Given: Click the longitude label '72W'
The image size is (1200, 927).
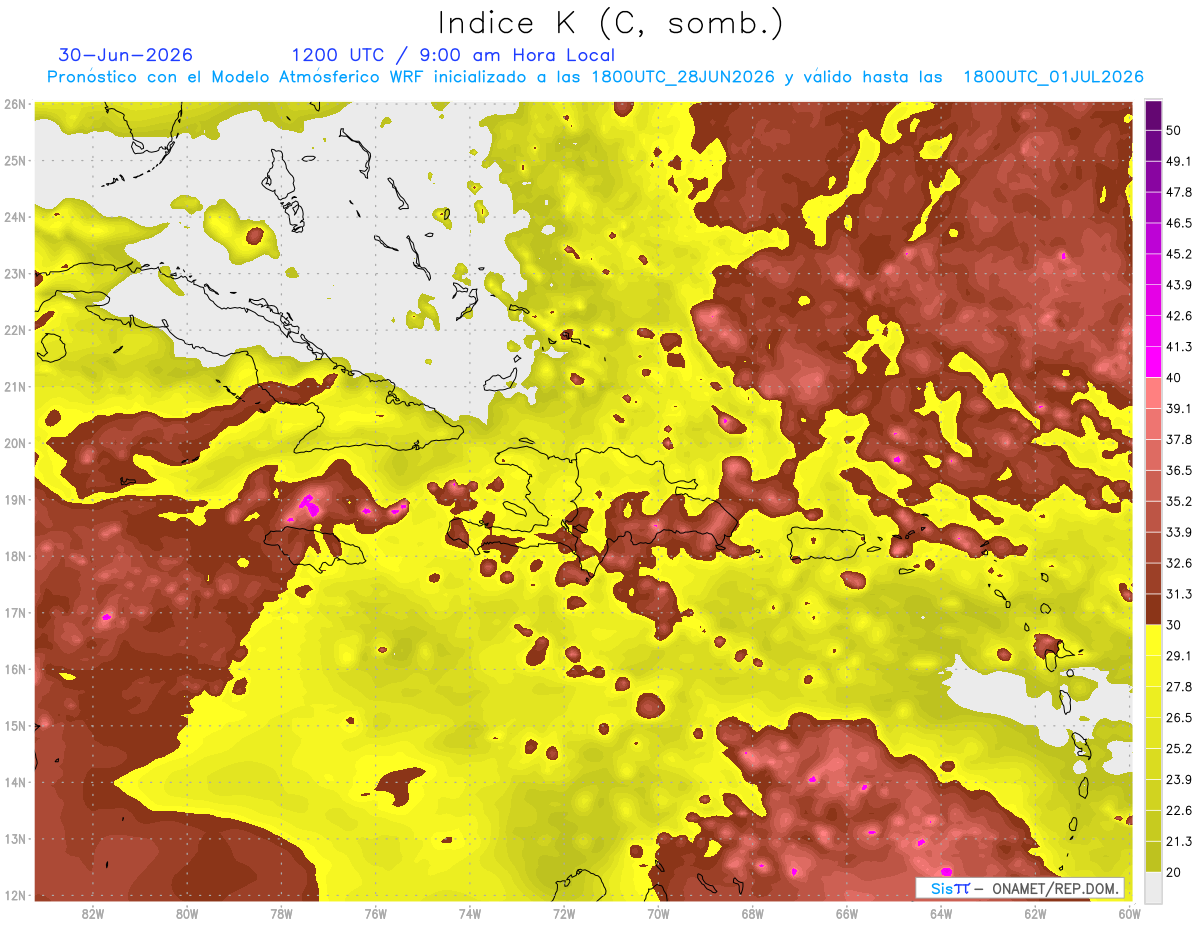Looking at the screenshot, I should (564, 913).
